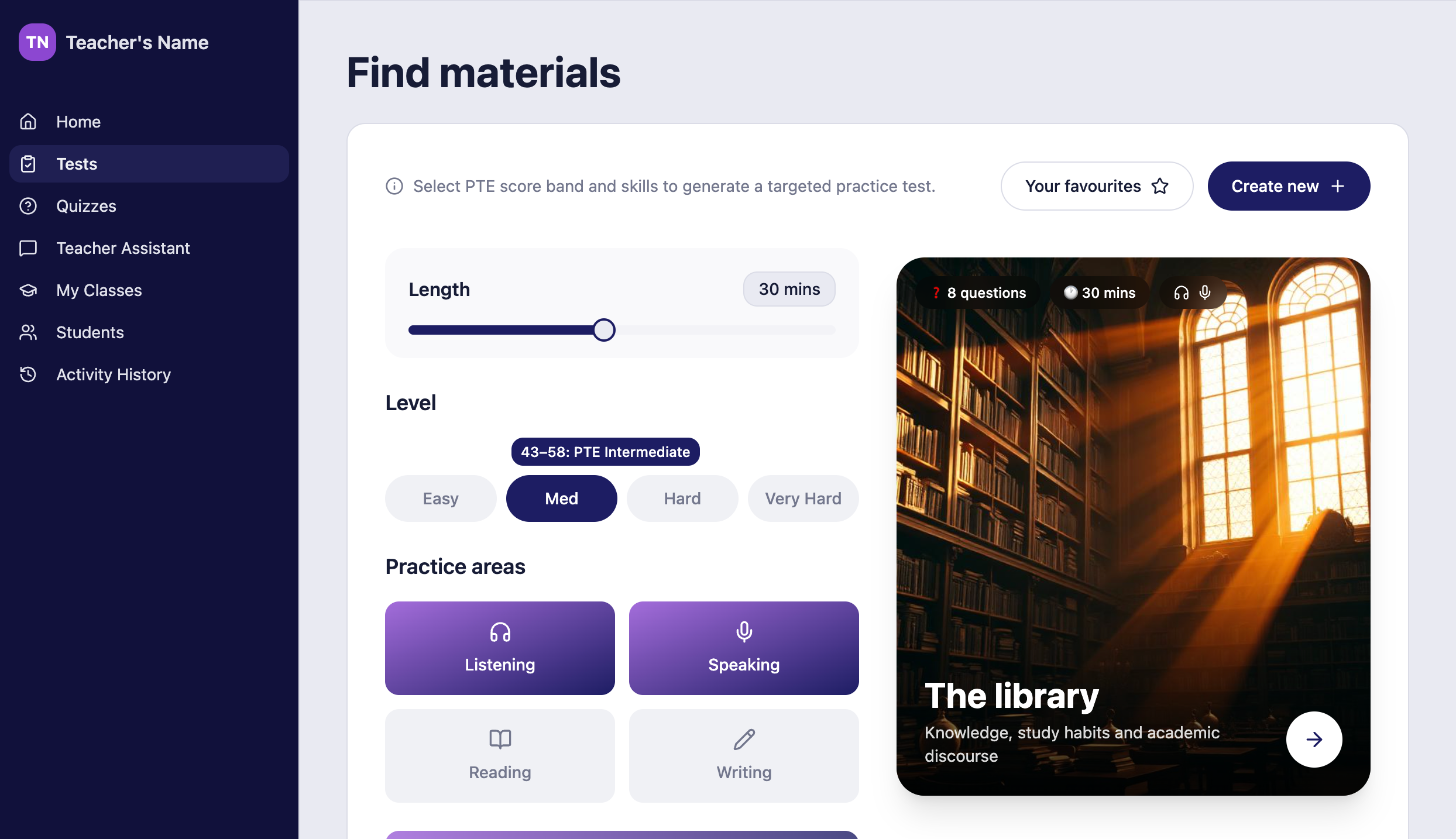
Task: Click the 8 questions badge
Action: [979, 293]
